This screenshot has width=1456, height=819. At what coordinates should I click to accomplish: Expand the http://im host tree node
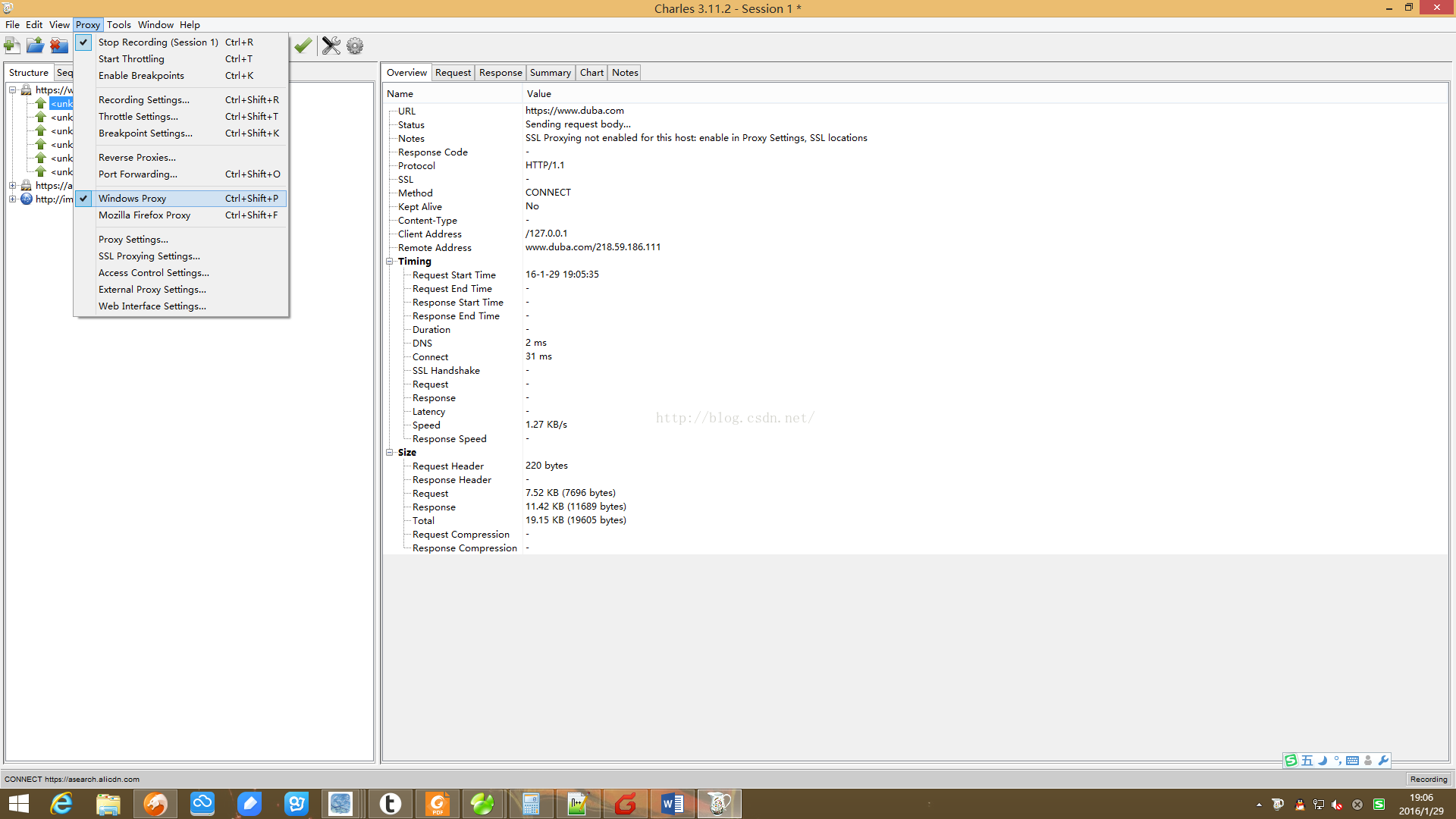(x=12, y=199)
